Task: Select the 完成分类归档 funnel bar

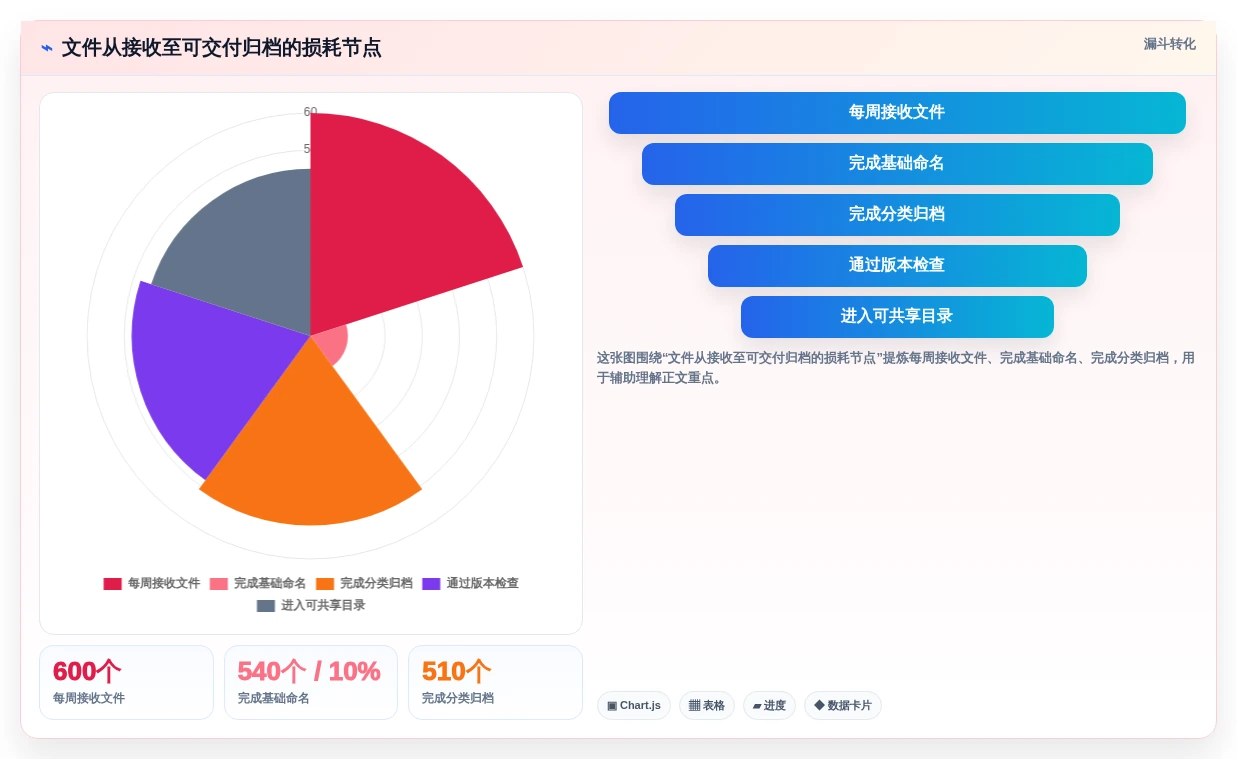Action: pyautogui.click(x=897, y=215)
